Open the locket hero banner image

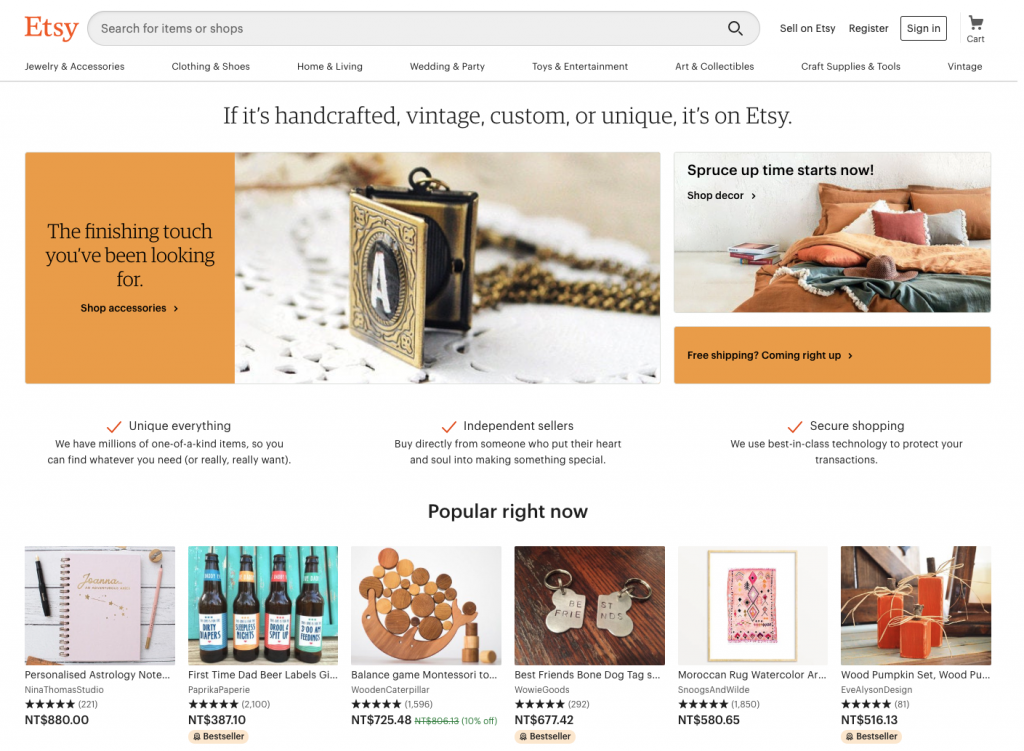coord(447,268)
